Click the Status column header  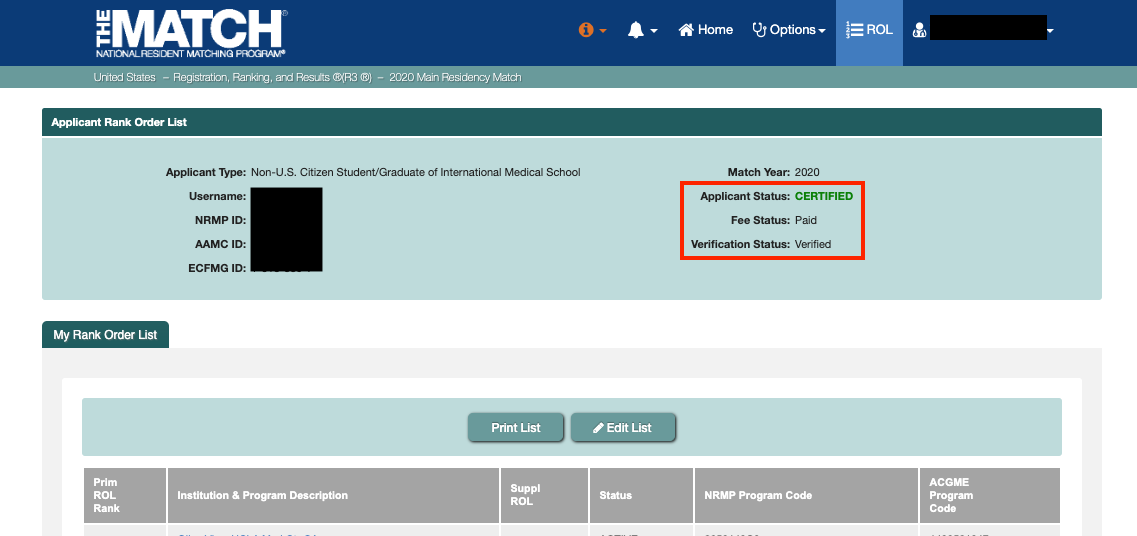pos(615,495)
